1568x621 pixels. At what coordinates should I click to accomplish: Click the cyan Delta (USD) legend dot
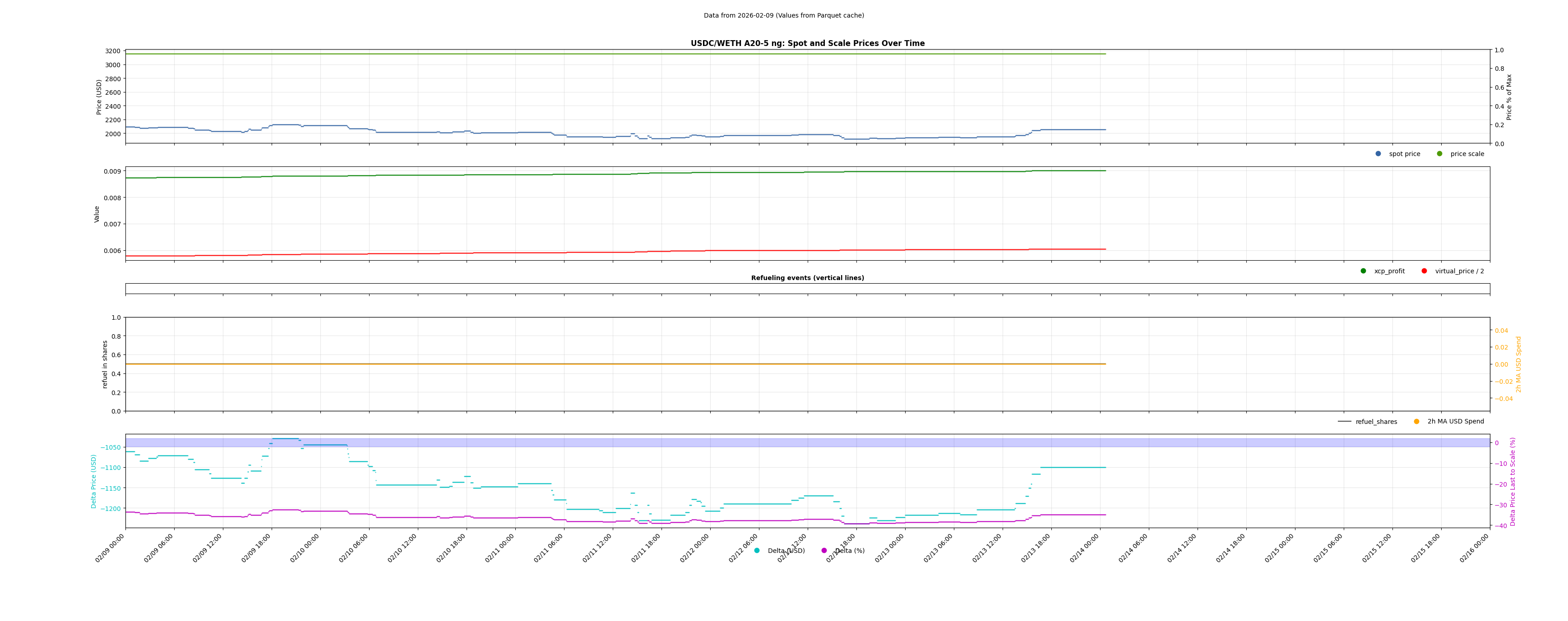point(757,551)
